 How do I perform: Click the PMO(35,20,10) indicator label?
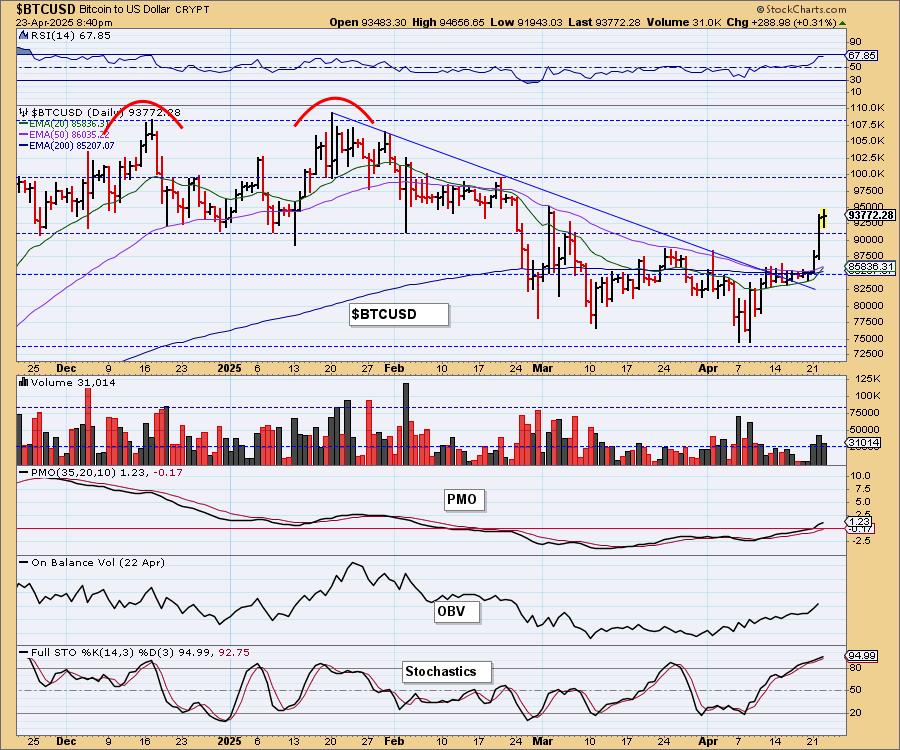[101, 472]
